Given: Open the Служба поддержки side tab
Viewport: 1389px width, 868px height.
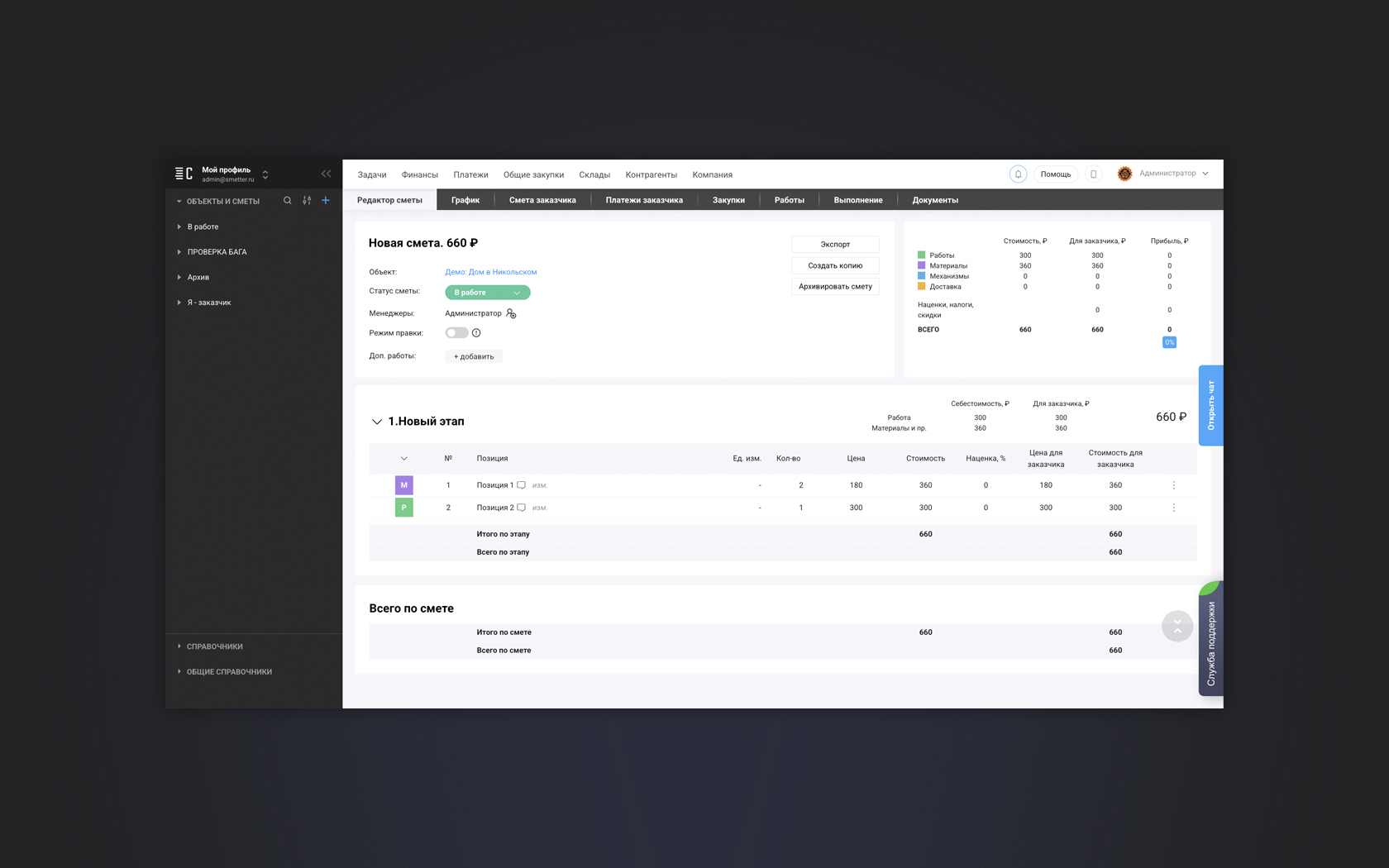Looking at the screenshot, I should [x=1210, y=639].
